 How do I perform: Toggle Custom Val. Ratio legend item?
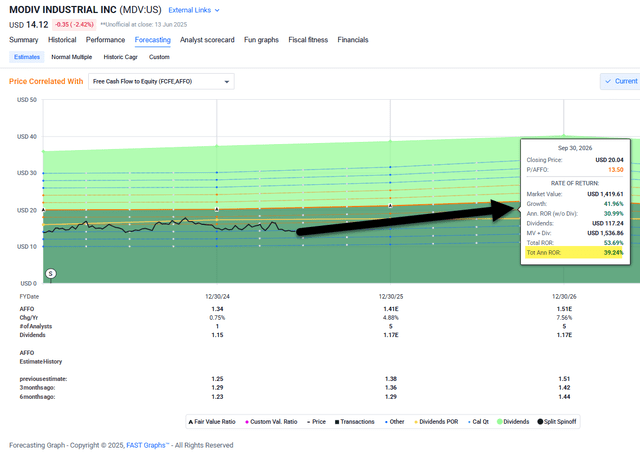271,422
